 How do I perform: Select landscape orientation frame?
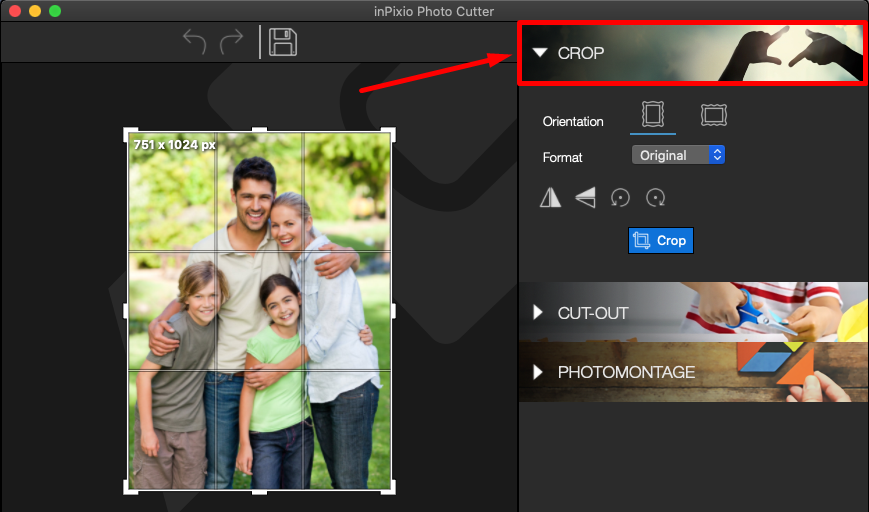click(714, 115)
